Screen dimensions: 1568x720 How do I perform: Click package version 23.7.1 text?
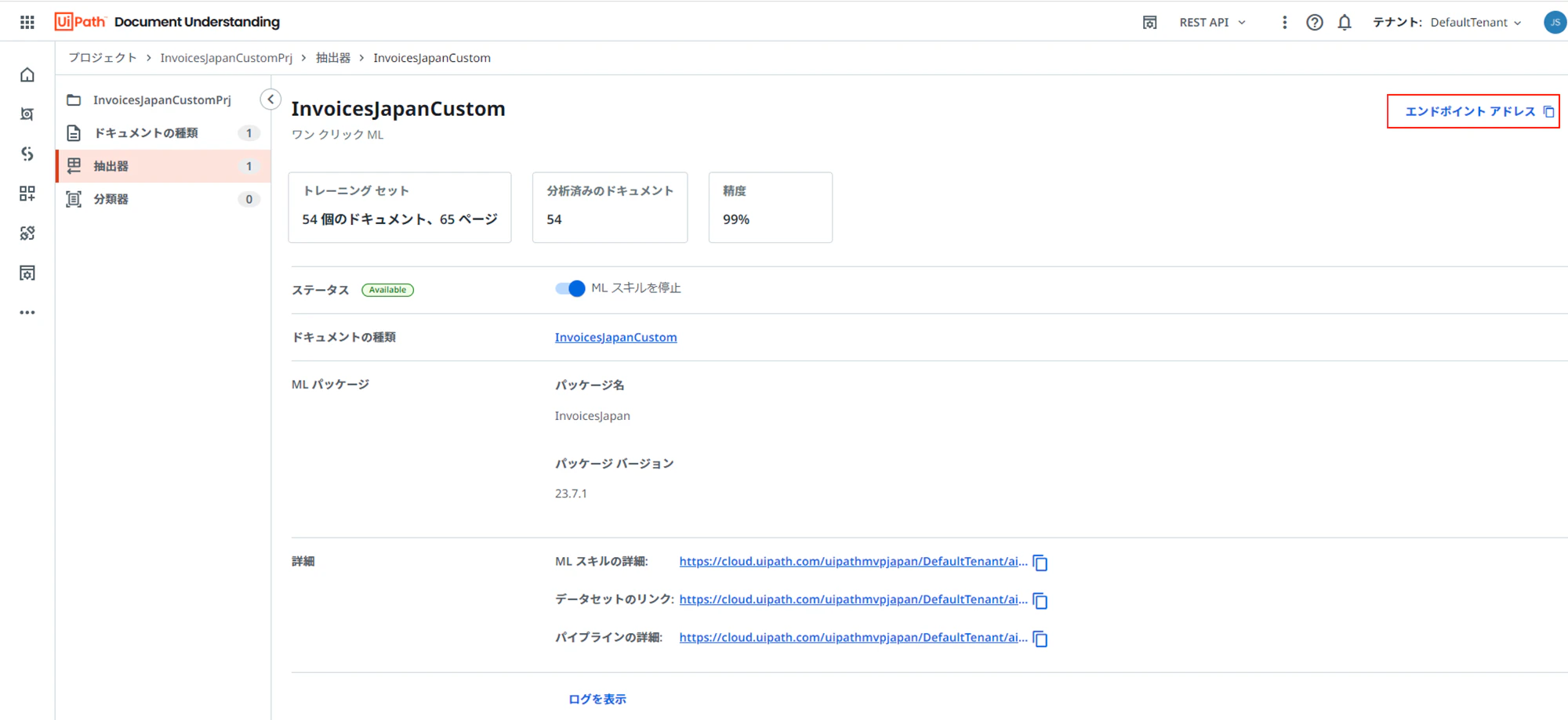click(571, 494)
